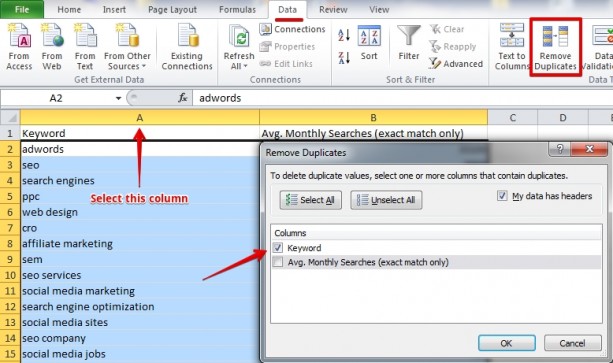Click cell containing 'search engines'

[140, 181]
